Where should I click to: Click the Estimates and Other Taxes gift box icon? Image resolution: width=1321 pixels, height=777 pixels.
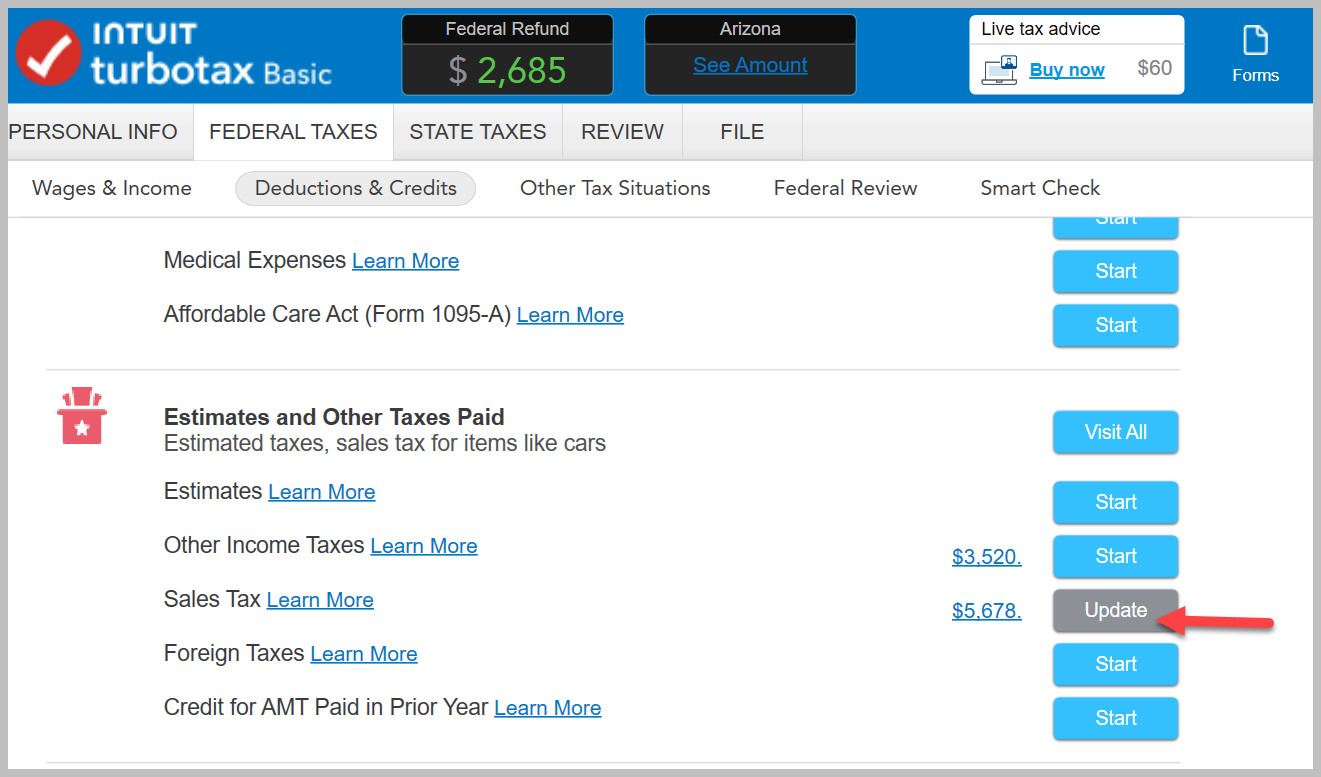tap(82, 415)
